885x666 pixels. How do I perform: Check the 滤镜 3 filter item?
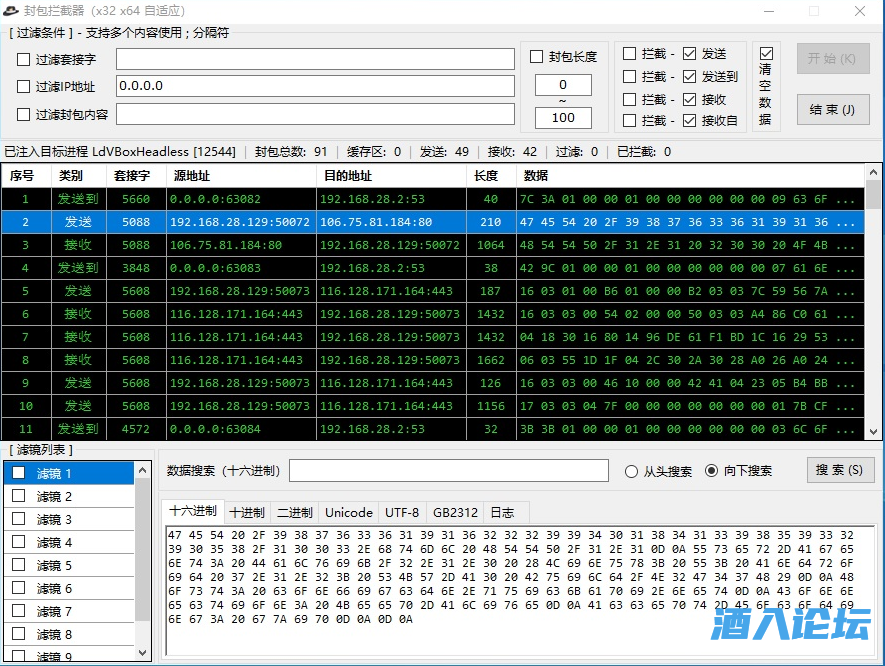point(19,519)
